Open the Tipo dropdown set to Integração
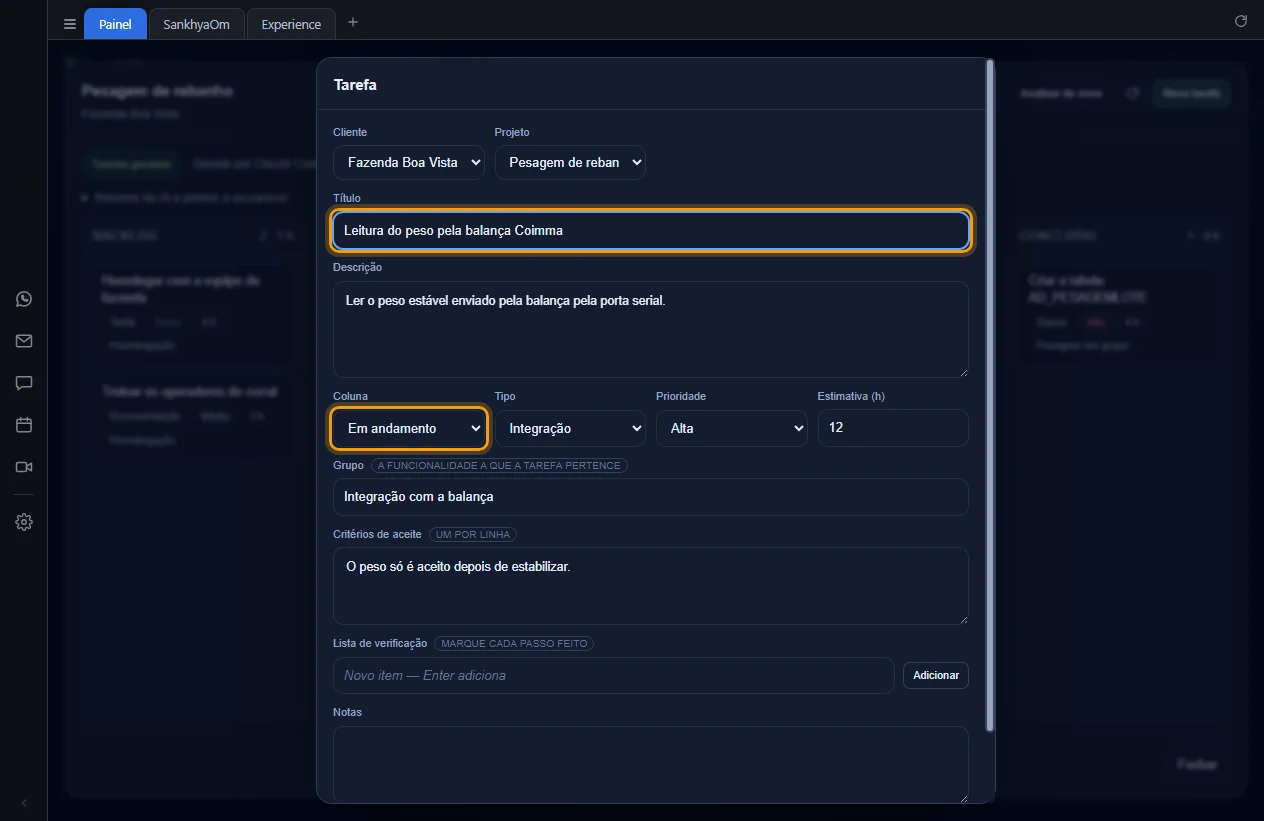This screenshot has width=1264, height=821. 570,428
